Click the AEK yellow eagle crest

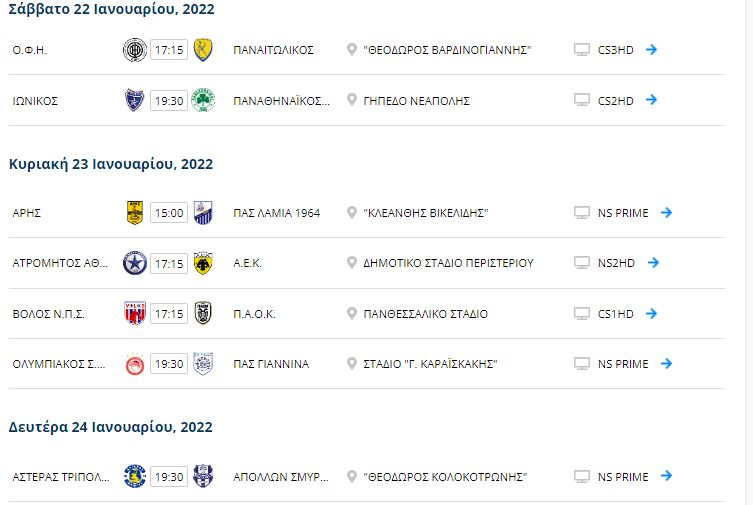coord(204,263)
